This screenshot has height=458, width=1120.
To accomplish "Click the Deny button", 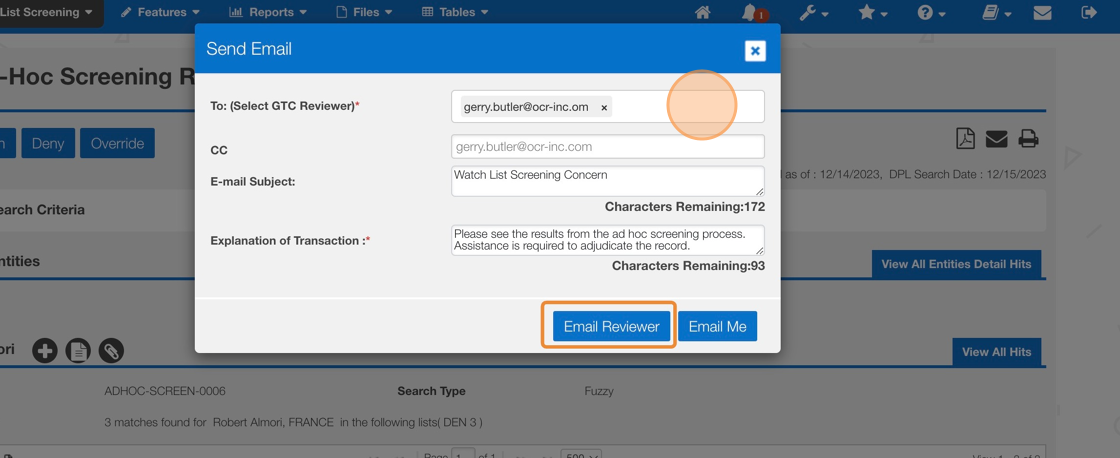I will [x=48, y=144].
